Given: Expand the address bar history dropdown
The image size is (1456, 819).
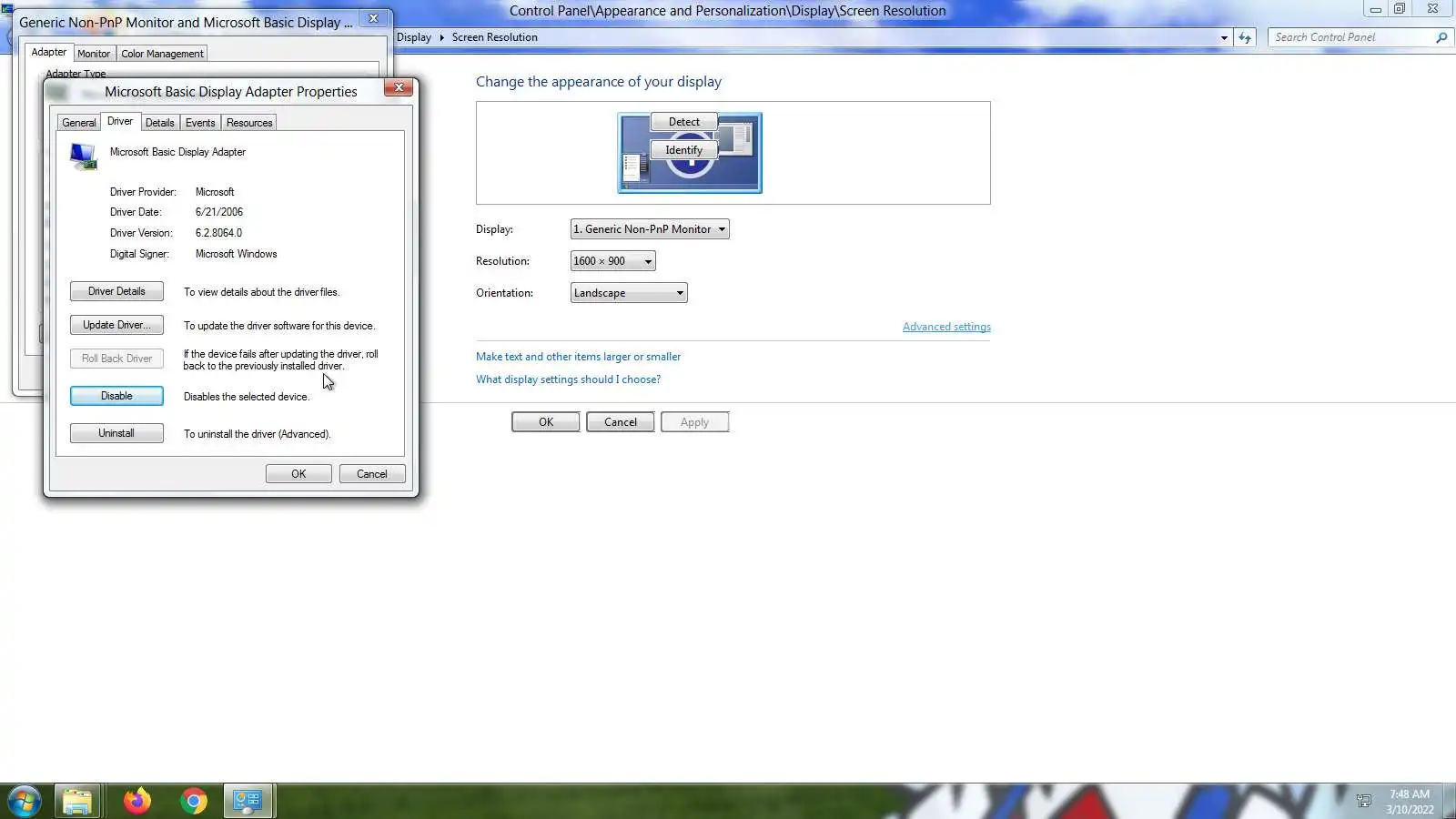Looking at the screenshot, I should [x=1224, y=37].
